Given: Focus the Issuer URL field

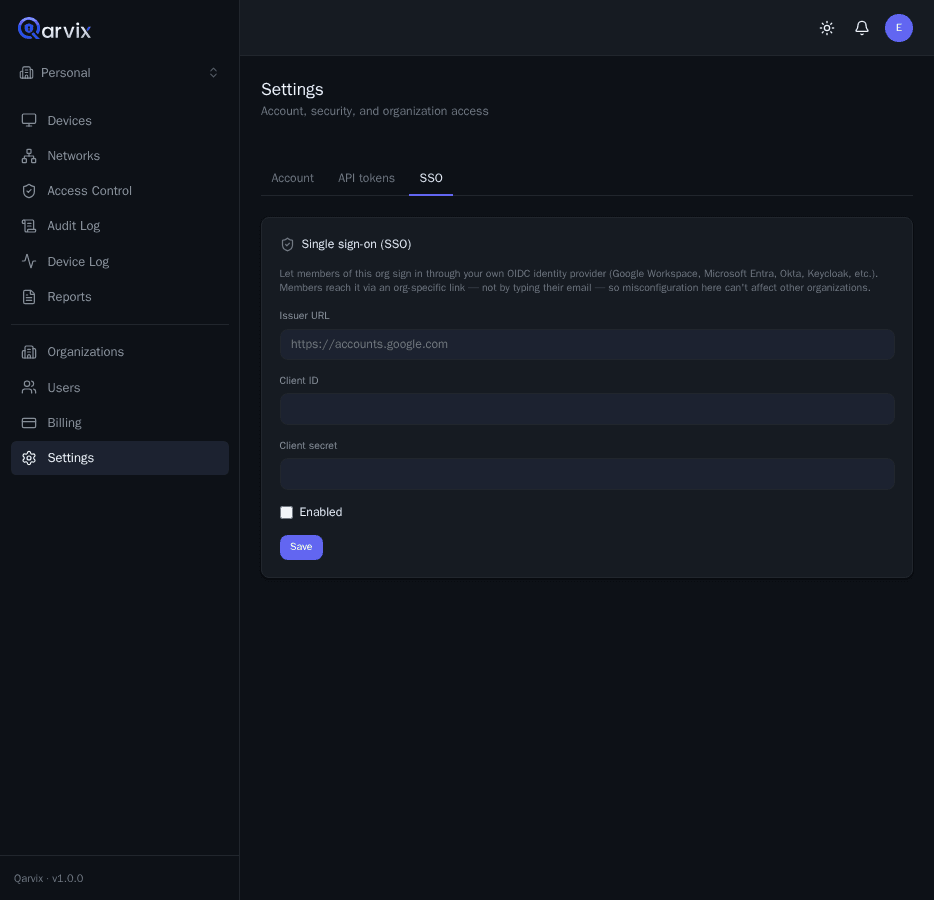Looking at the screenshot, I should [587, 344].
